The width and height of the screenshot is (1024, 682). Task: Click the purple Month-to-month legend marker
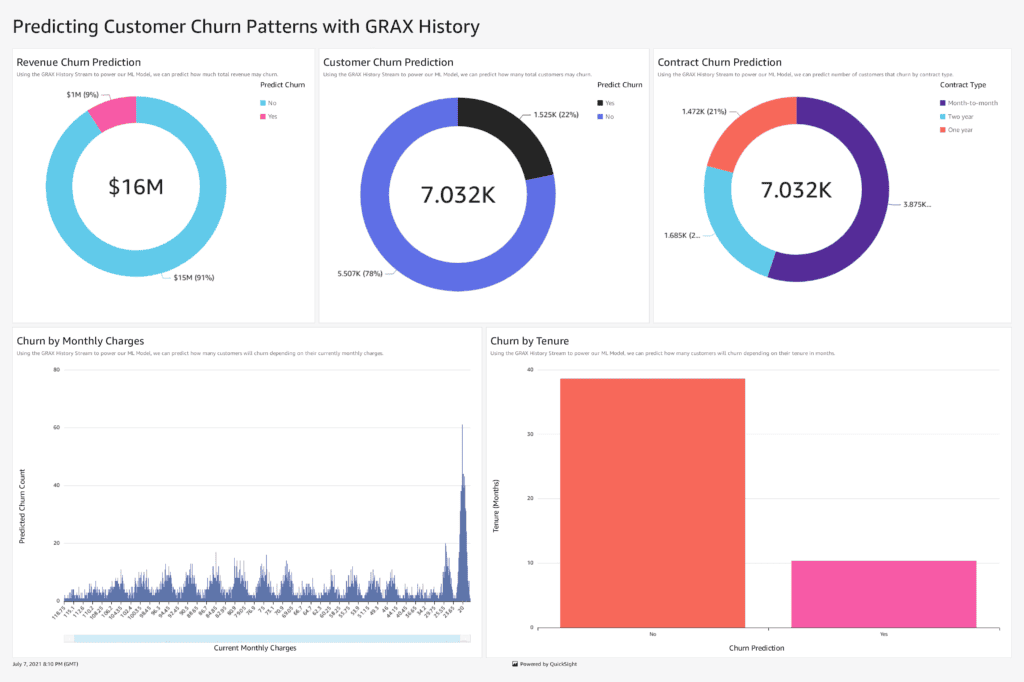coord(942,103)
